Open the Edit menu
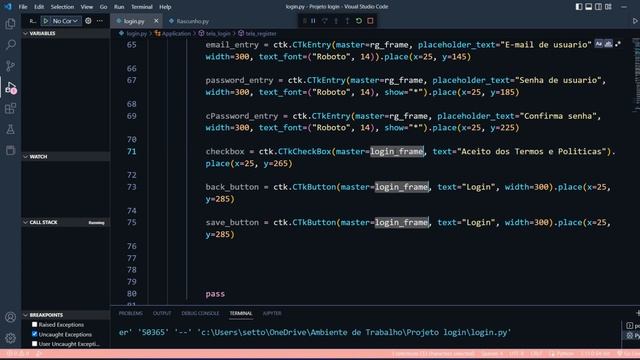640x360 pixels. [39, 7]
